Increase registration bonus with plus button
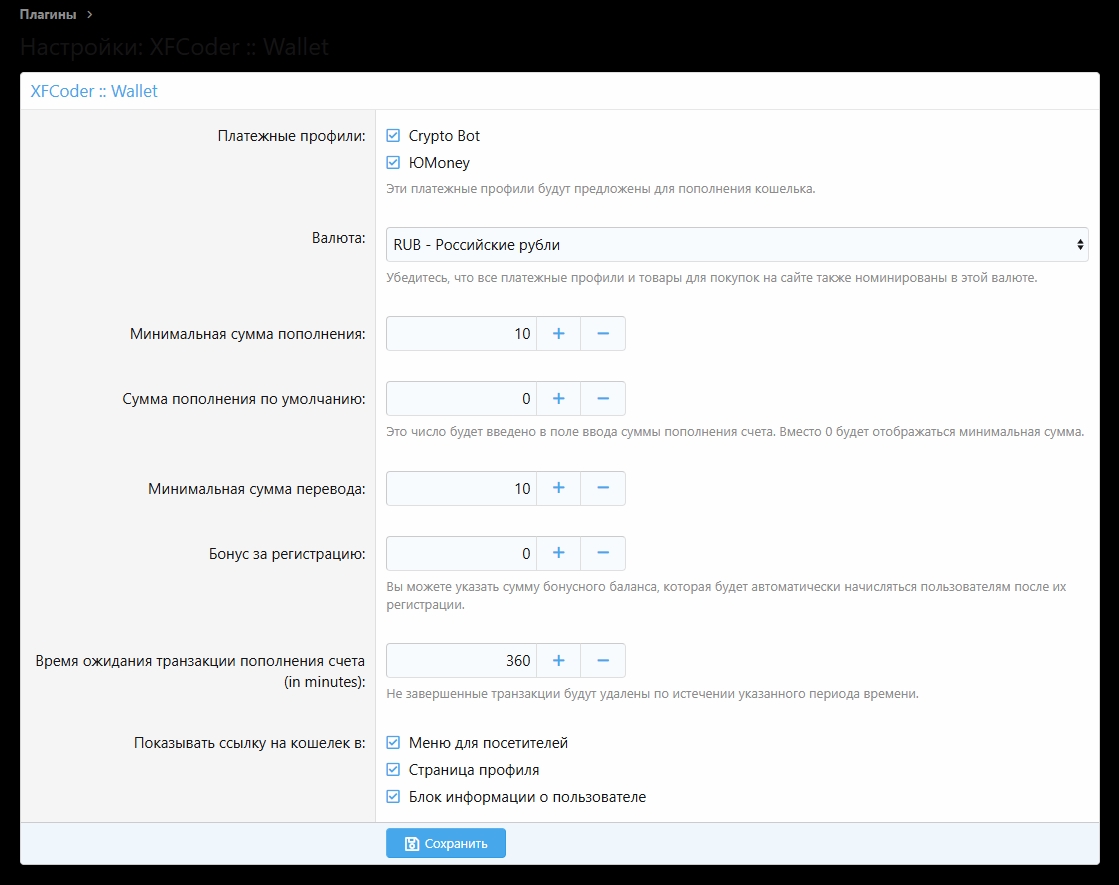The image size is (1119, 885). point(558,553)
